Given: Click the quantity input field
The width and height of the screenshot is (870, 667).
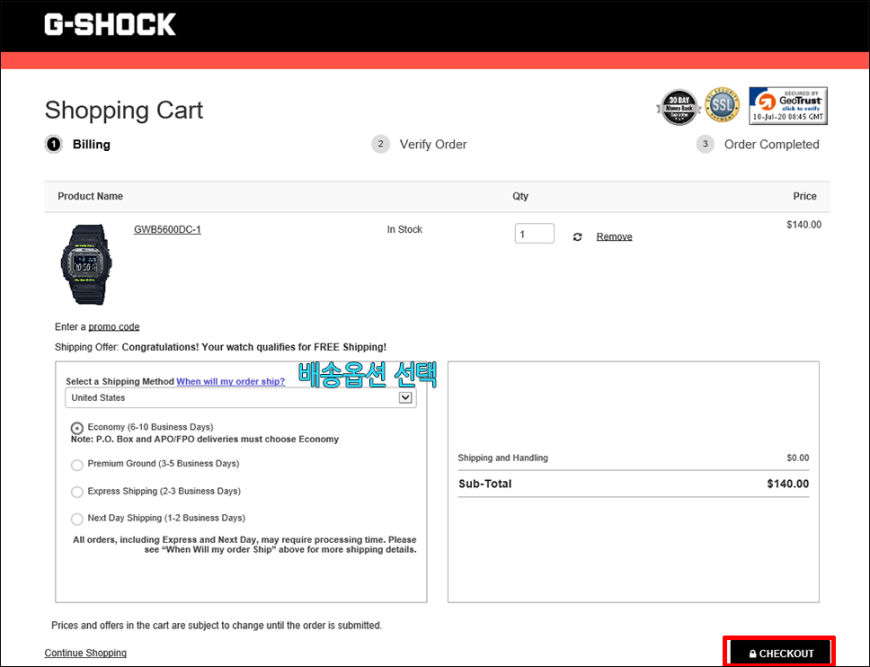Looking at the screenshot, I should click(x=534, y=234).
